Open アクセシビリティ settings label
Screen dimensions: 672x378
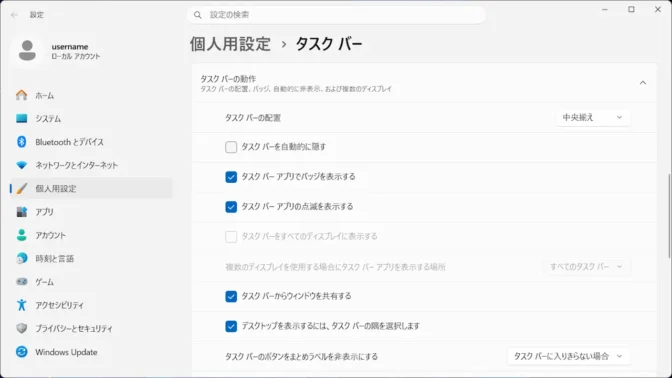[60, 305]
